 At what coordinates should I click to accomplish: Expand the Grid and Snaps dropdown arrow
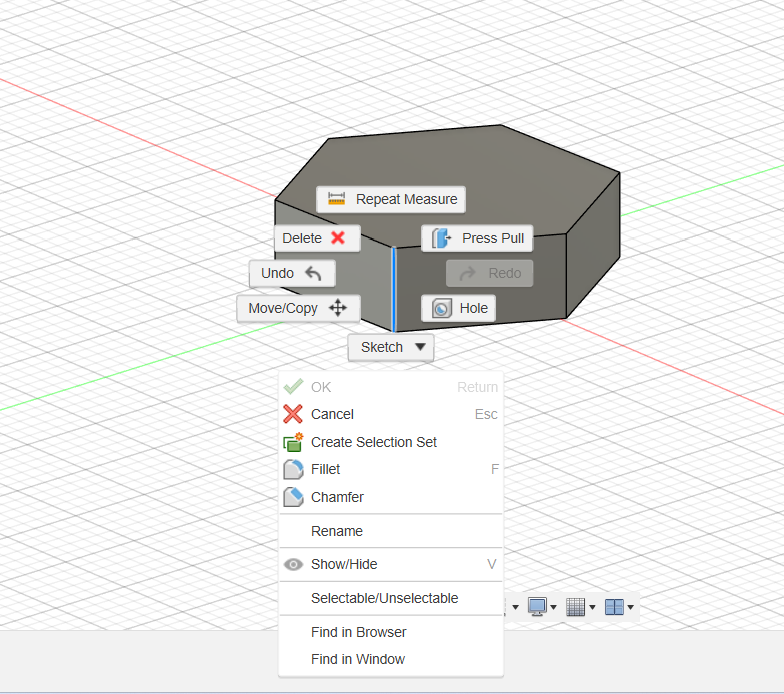click(x=592, y=608)
